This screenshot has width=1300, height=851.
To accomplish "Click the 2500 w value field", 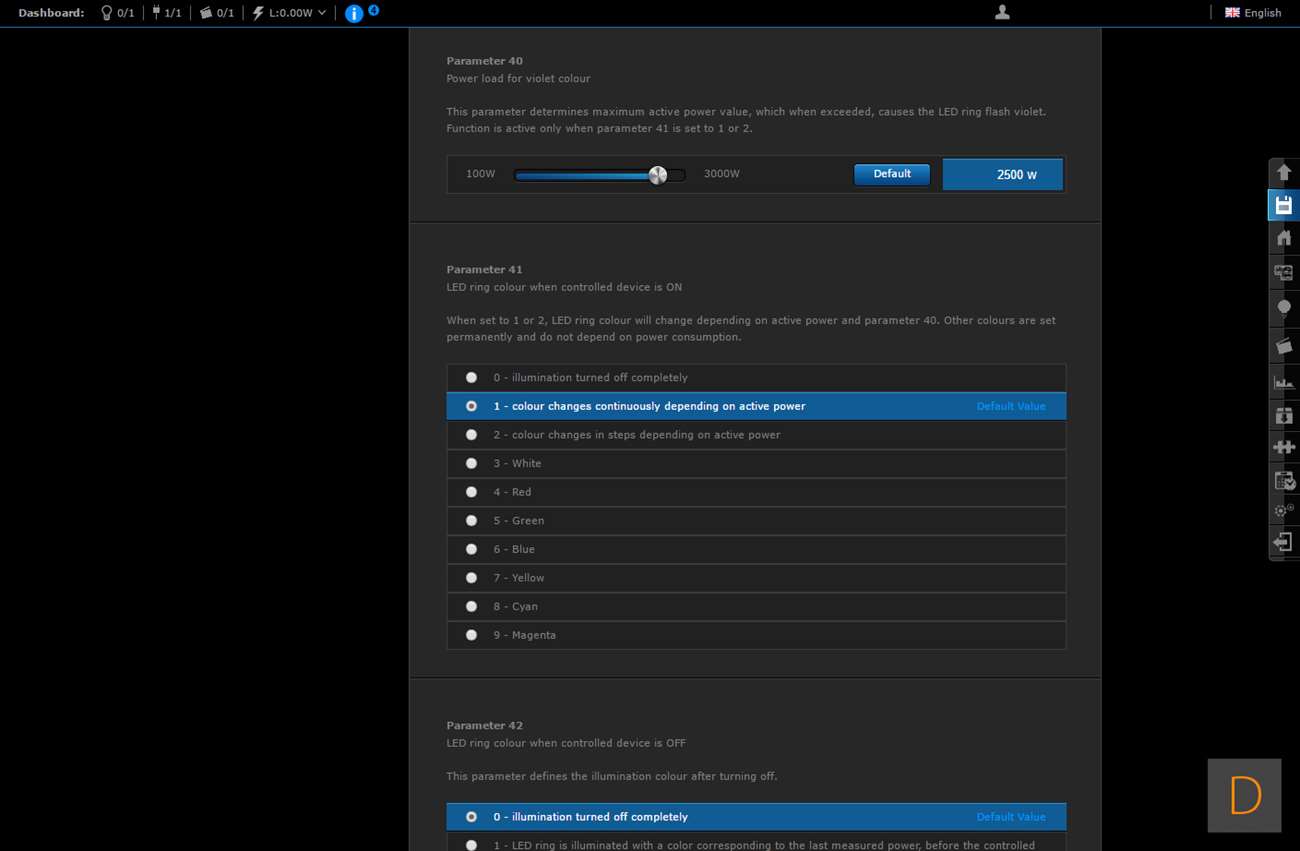I will (1002, 175).
